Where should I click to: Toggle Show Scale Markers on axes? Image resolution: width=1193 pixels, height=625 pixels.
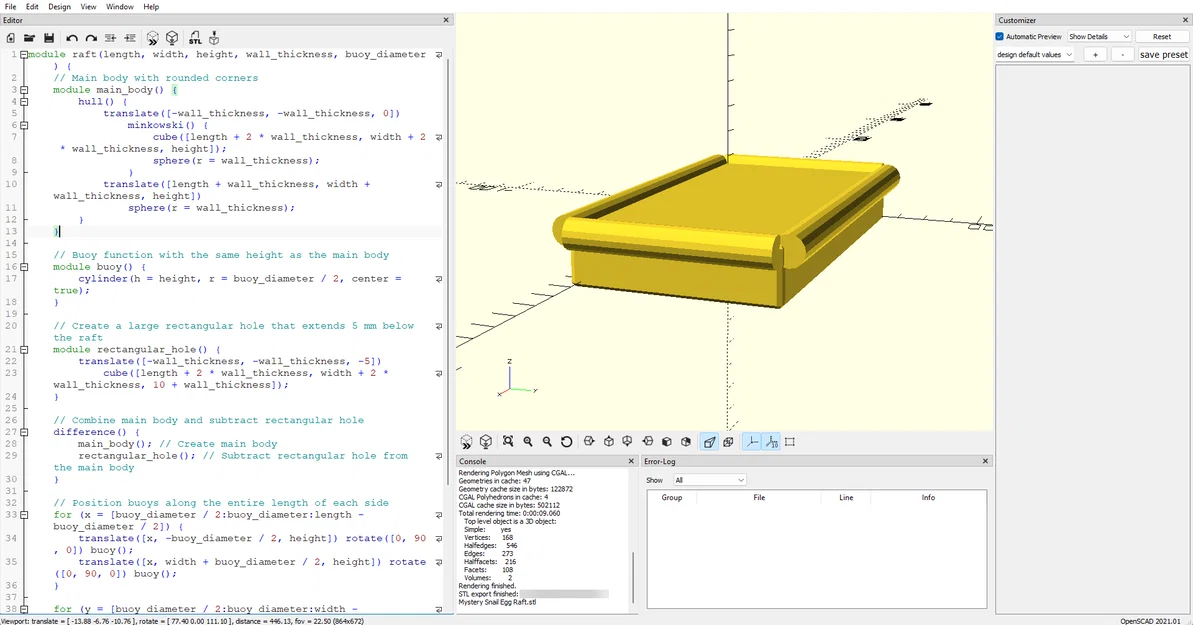pos(771,442)
